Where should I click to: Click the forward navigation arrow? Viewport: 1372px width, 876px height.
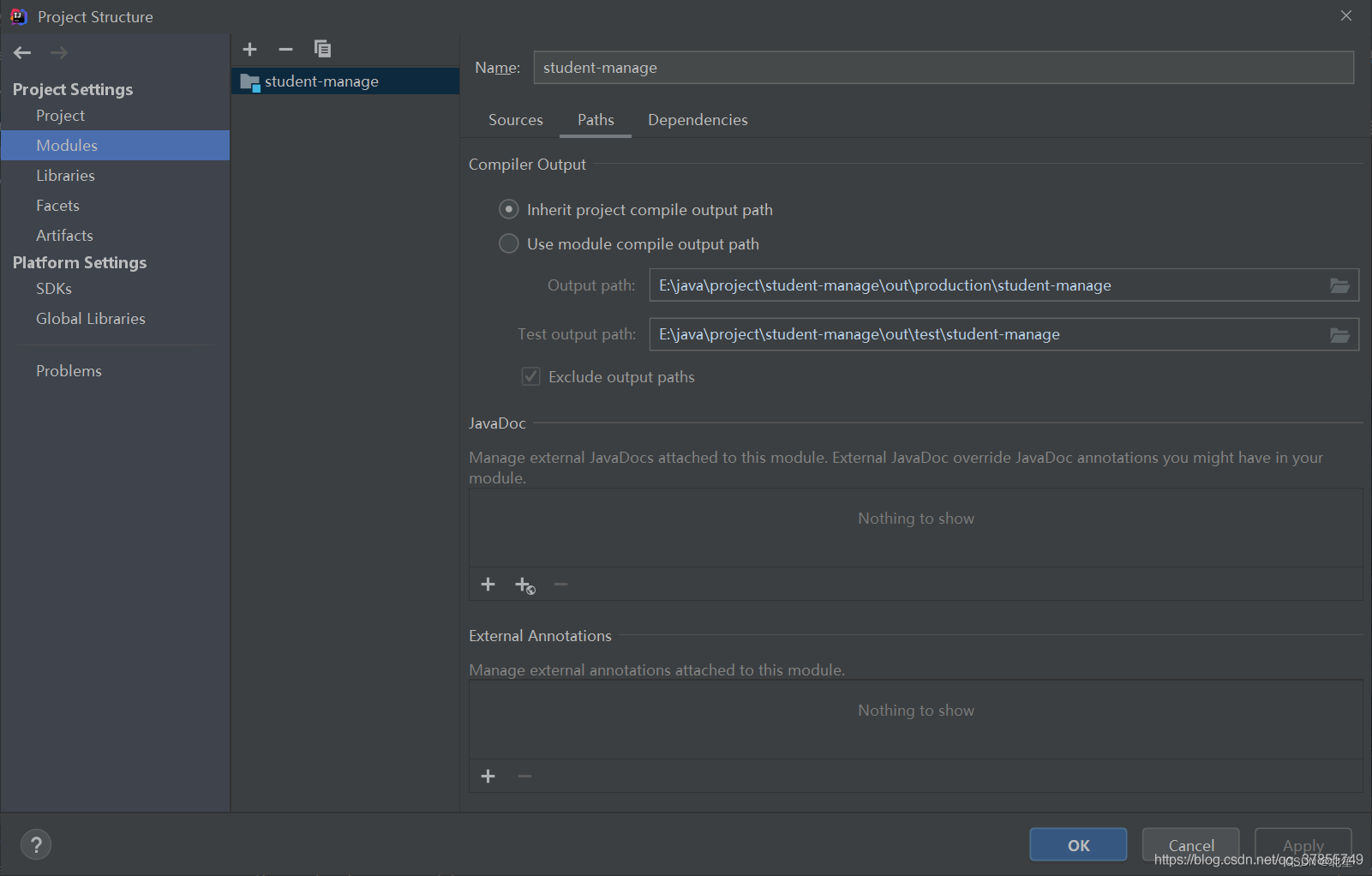[x=58, y=52]
